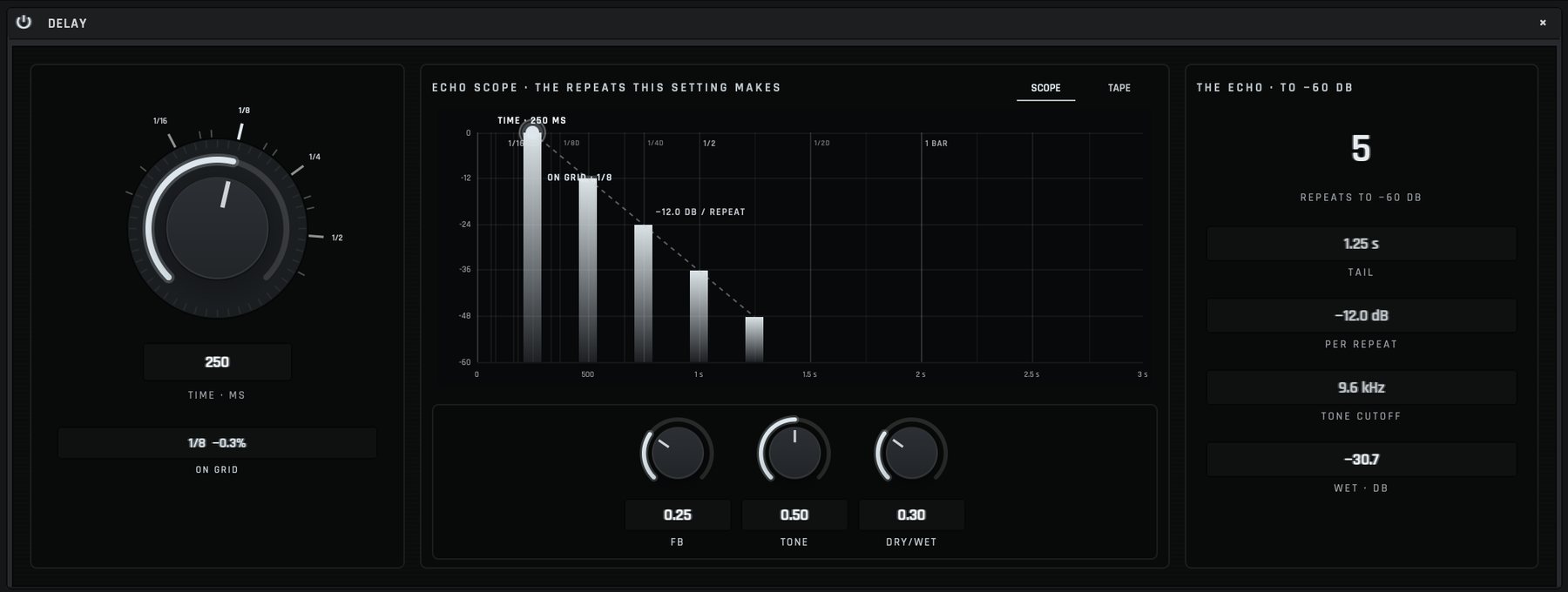Screen dimensions: 1568x592
Task: Click the 1/2 tick label on time knob
Action: coord(337,238)
